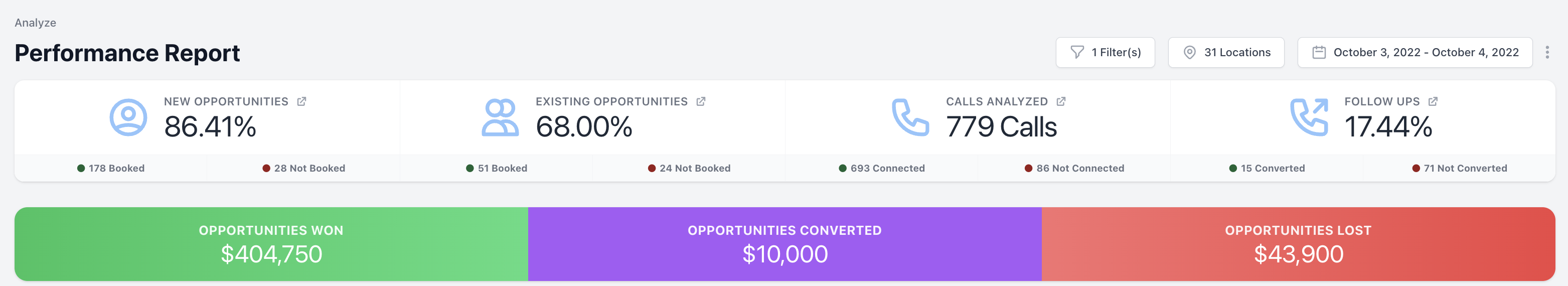1568x286 pixels.
Task: Click the New Opportunities person icon
Action: coord(128,117)
